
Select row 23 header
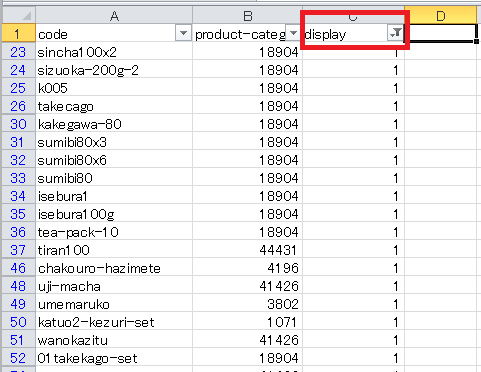pos(18,52)
